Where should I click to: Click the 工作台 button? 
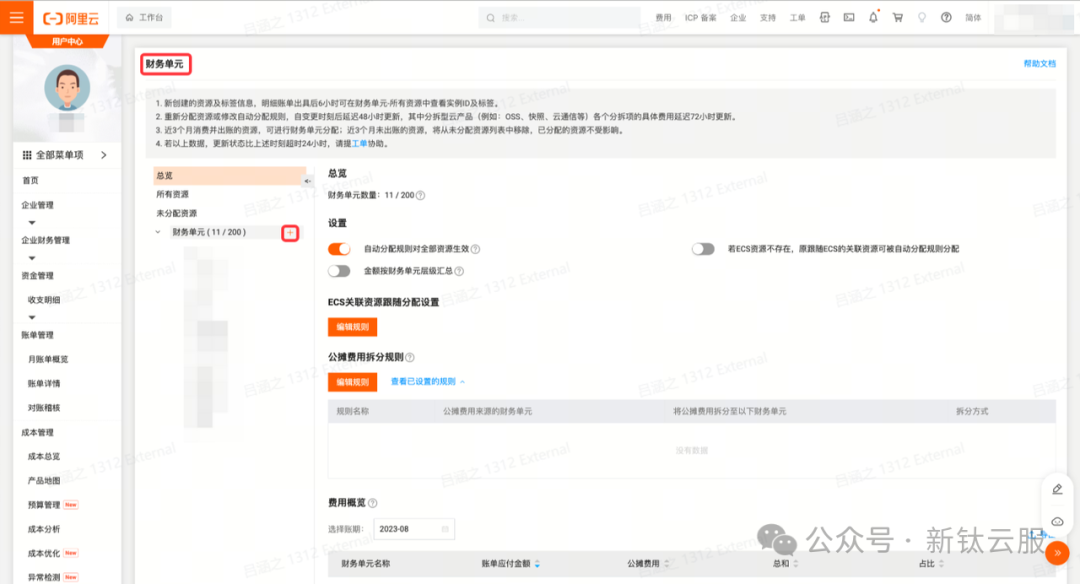point(145,18)
